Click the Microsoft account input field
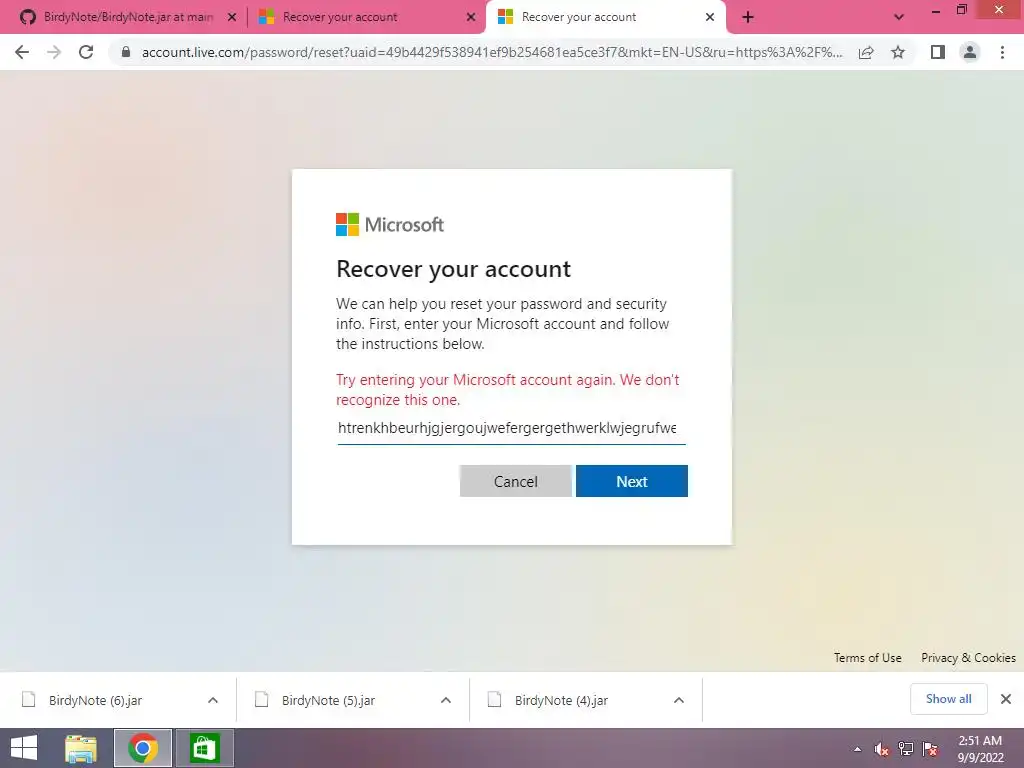 tap(511, 428)
